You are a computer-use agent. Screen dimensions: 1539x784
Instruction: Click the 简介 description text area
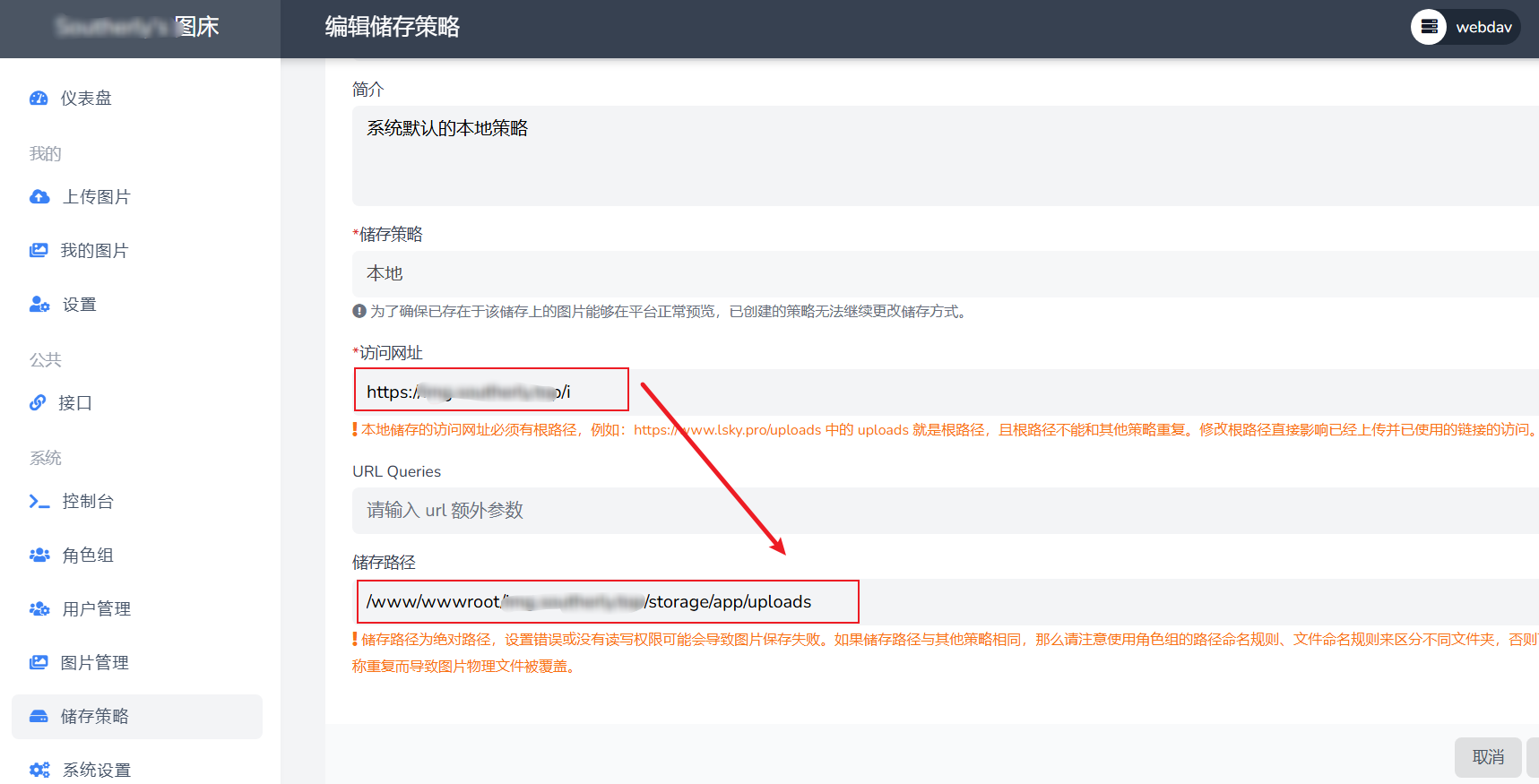coord(946,156)
